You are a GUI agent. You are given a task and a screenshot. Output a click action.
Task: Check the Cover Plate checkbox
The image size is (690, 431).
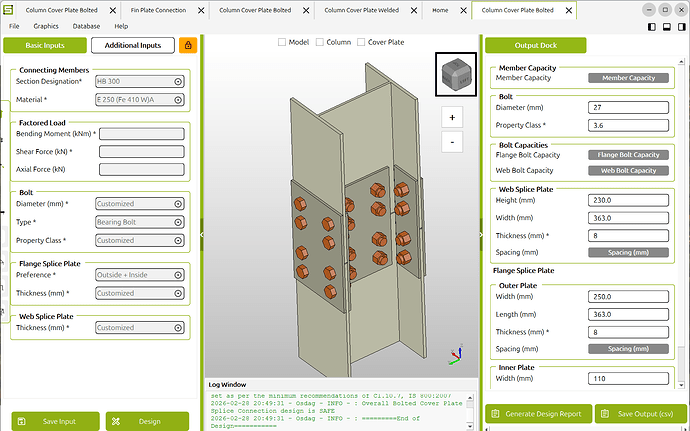pos(361,42)
